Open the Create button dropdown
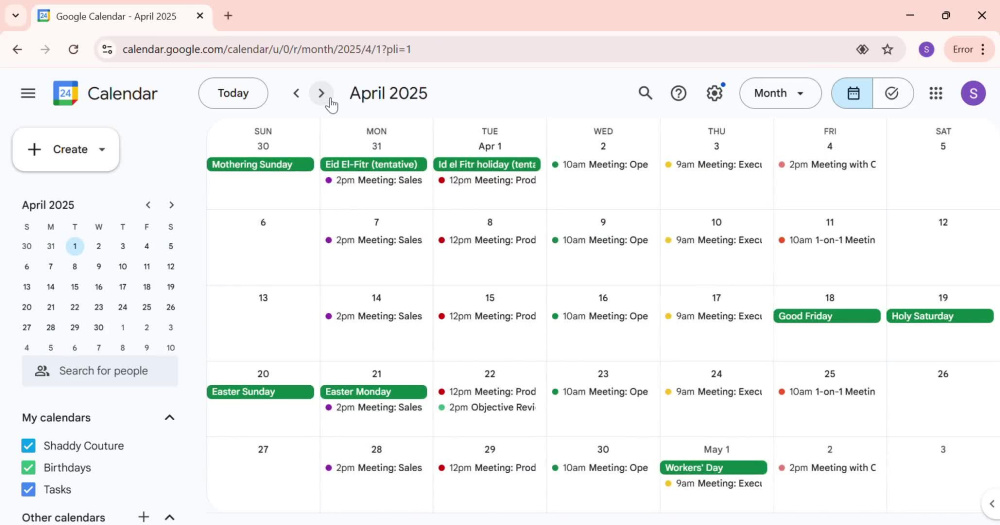Image resolution: width=1000 pixels, height=525 pixels. click(102, 149)
